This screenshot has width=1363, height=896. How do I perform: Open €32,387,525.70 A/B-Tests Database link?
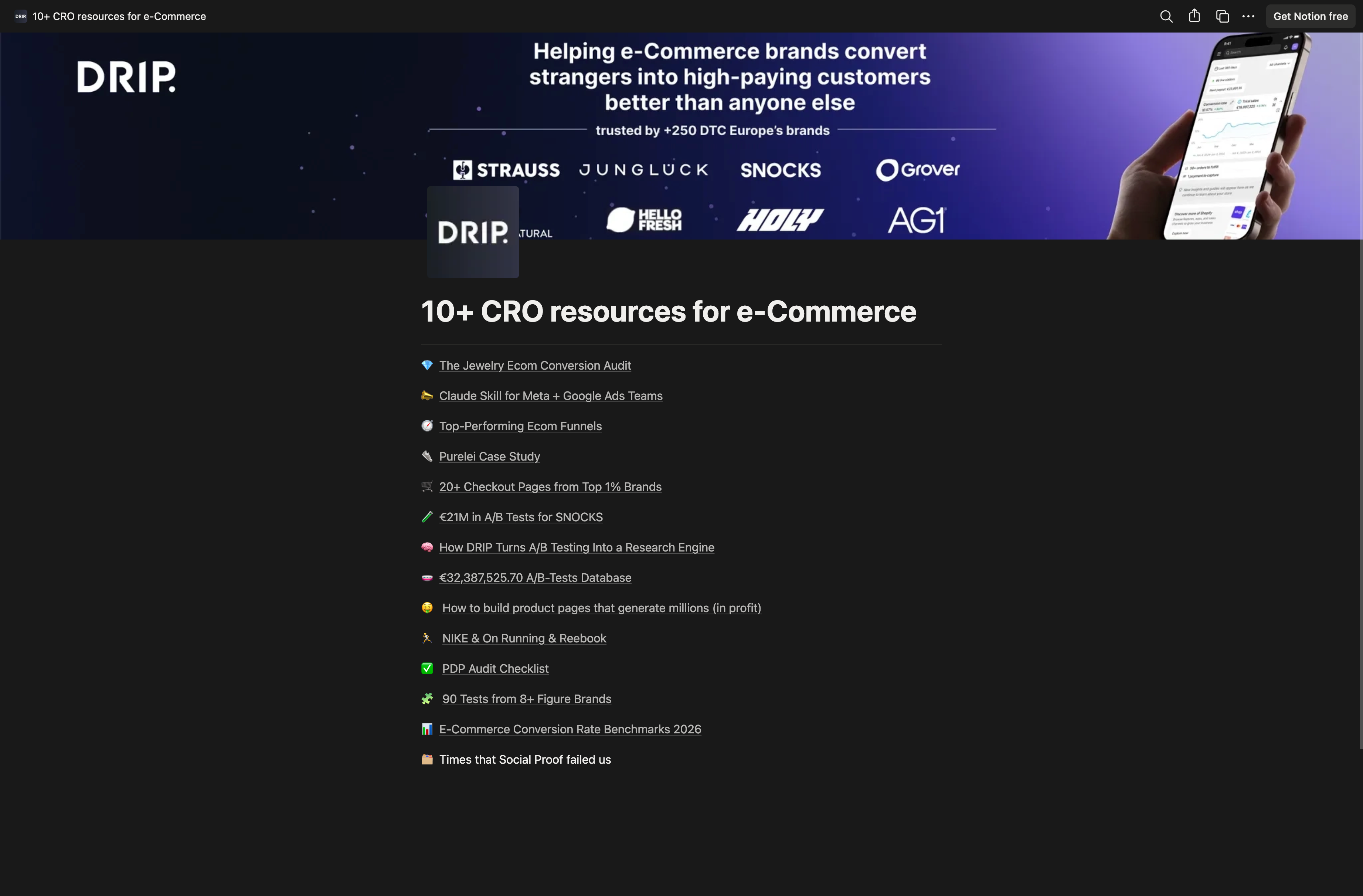pyautogui.click(x=535, y=578)
